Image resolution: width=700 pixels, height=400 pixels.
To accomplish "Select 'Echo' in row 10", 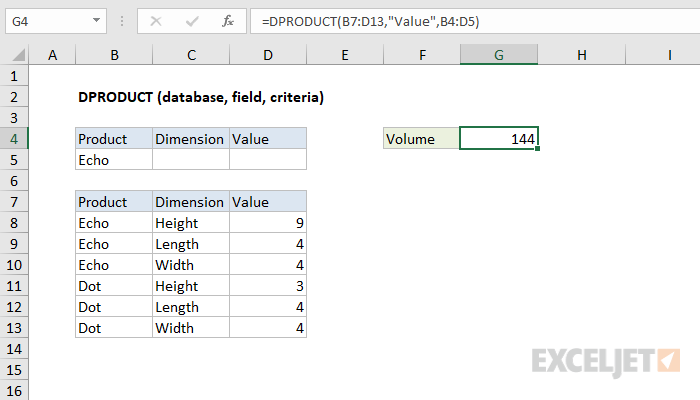I will pyautogui.click(x=114, y=265).
